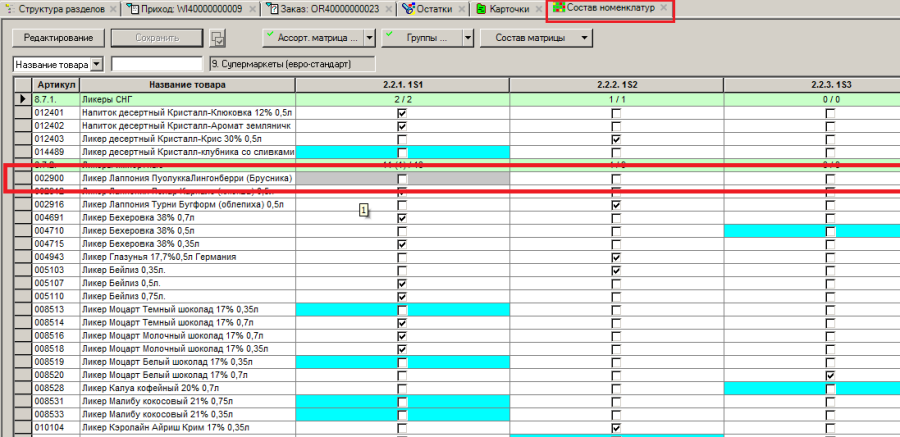This screenshot has width=900, height=437.
Task: Close the Состав номенклатур tab
Action: tap(664, 8)
